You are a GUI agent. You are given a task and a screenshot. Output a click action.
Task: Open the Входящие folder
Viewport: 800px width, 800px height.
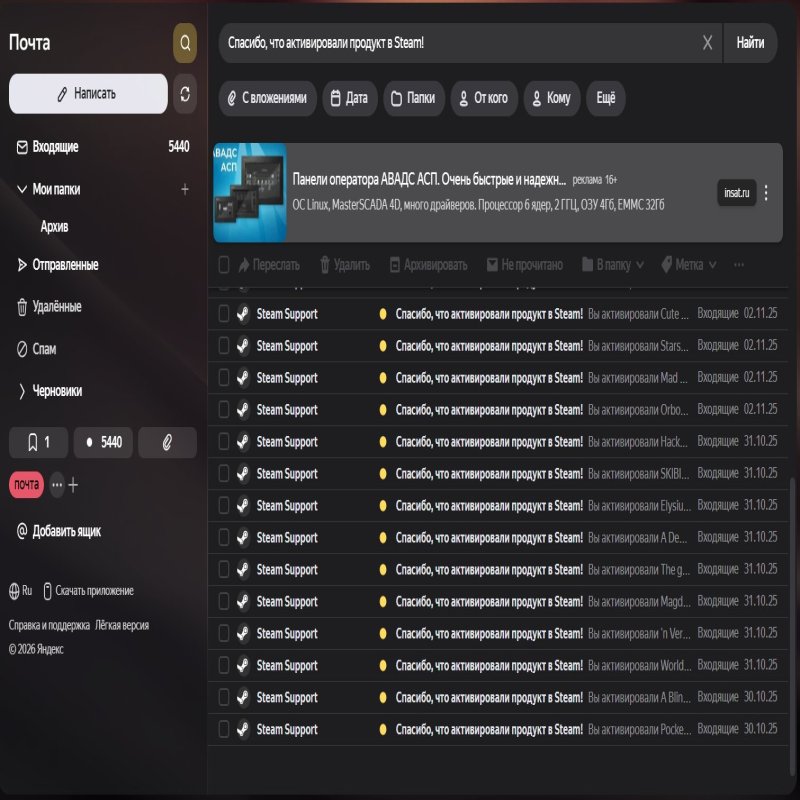(55, 147)
